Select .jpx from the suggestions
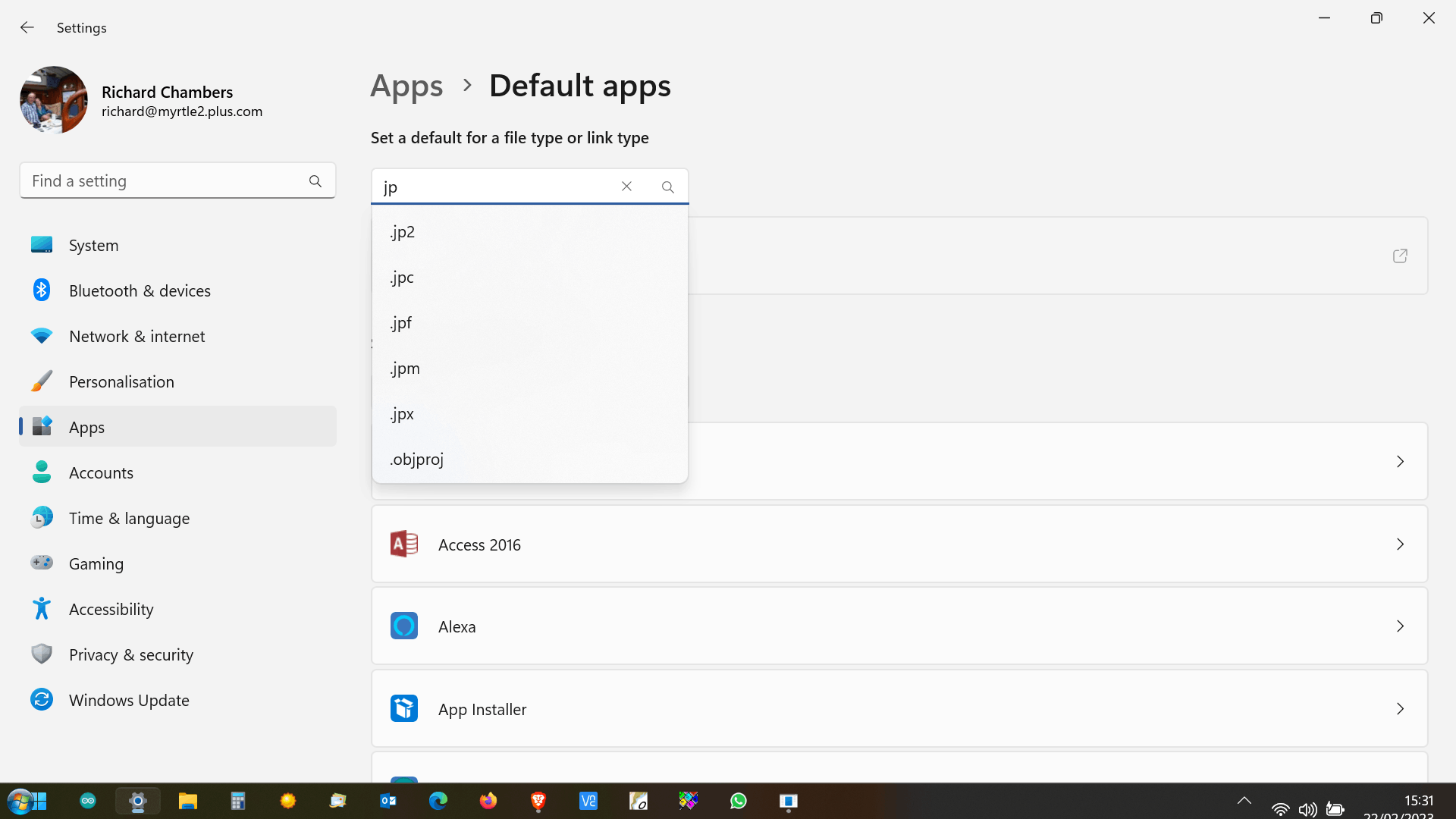Screen dimensions: 1456x819 [530, 414]
